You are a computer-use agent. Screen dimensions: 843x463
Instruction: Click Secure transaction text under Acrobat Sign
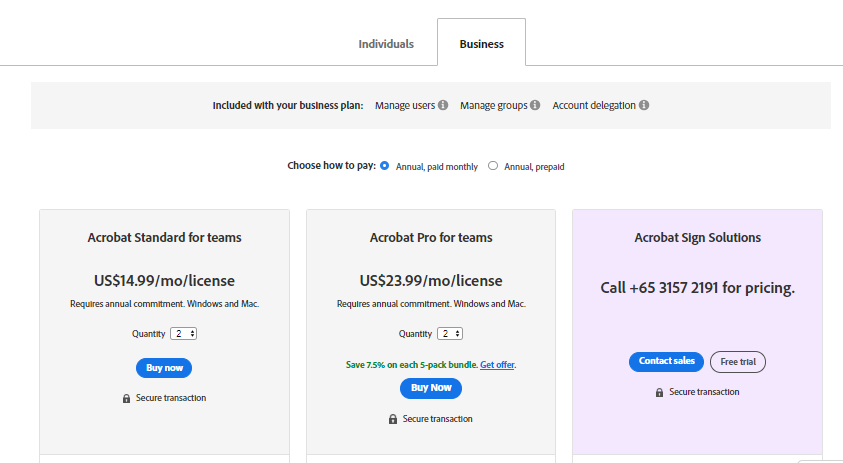[x=704, y=392]
